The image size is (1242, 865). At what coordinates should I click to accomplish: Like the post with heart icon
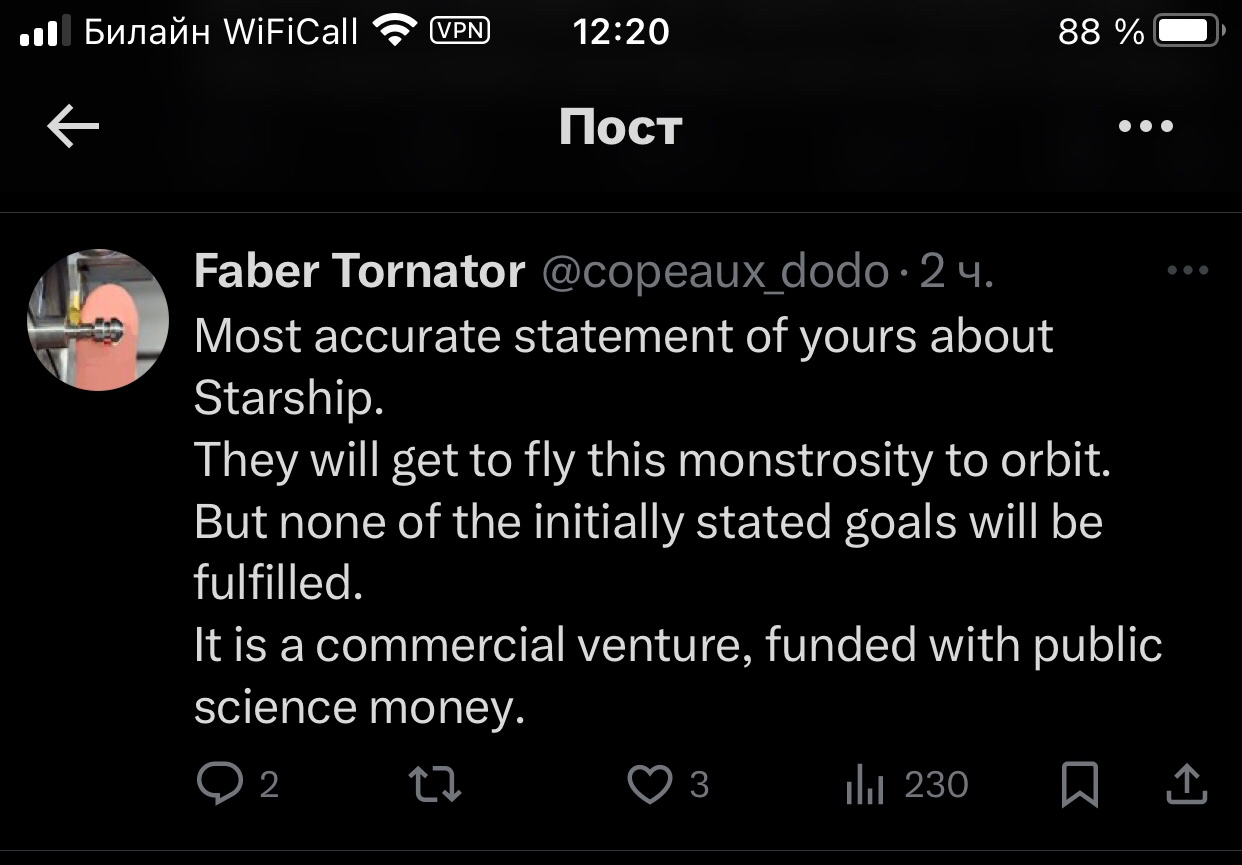click(x=649, y=784)
